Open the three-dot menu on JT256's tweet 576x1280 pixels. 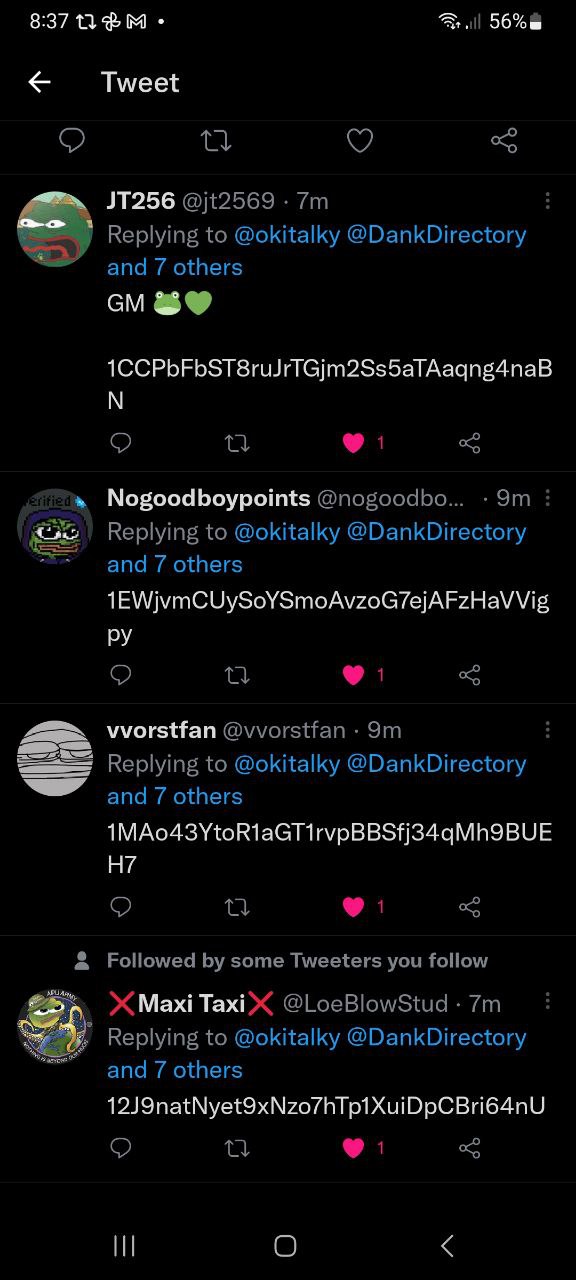click(x=547, y=201)
